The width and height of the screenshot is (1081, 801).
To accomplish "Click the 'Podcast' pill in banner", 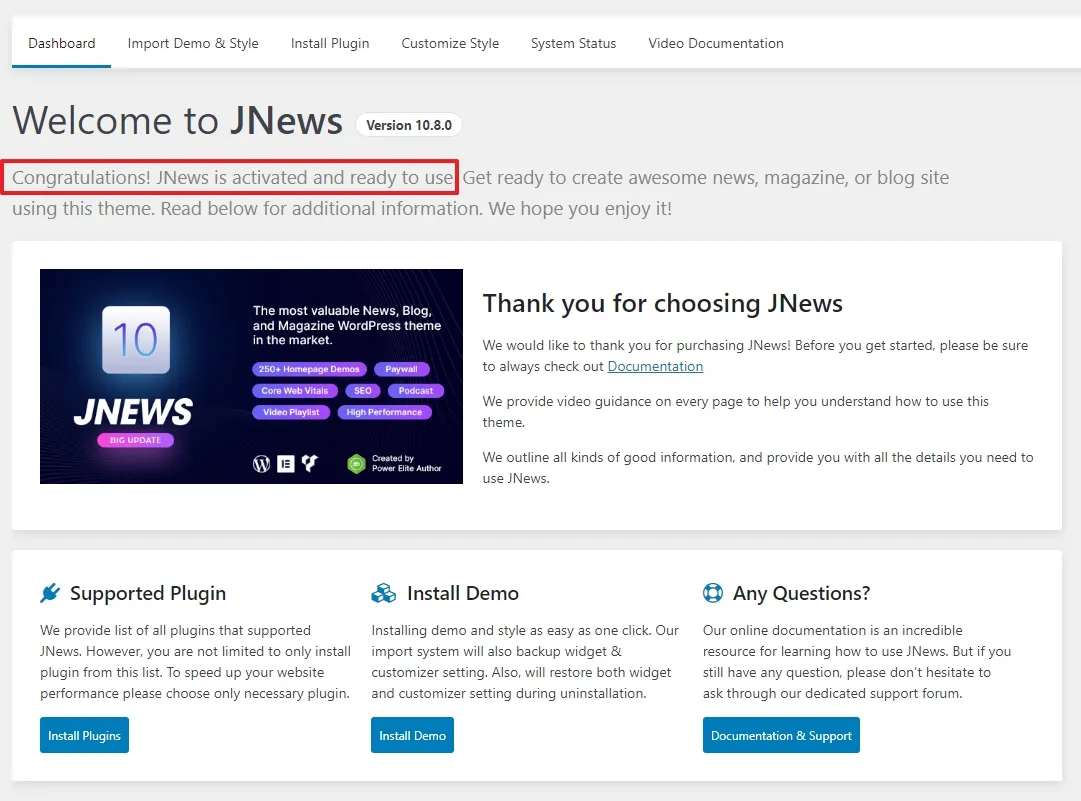I will [x=416, y=390].
